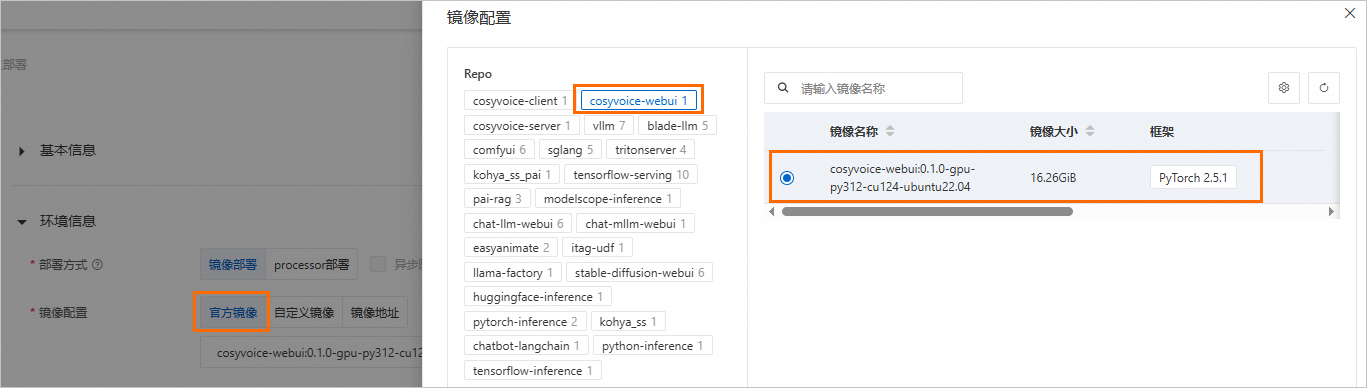Click the 部署方式 help icon
This screenshot has width=1367, height=388.
(x=98, y=265)
